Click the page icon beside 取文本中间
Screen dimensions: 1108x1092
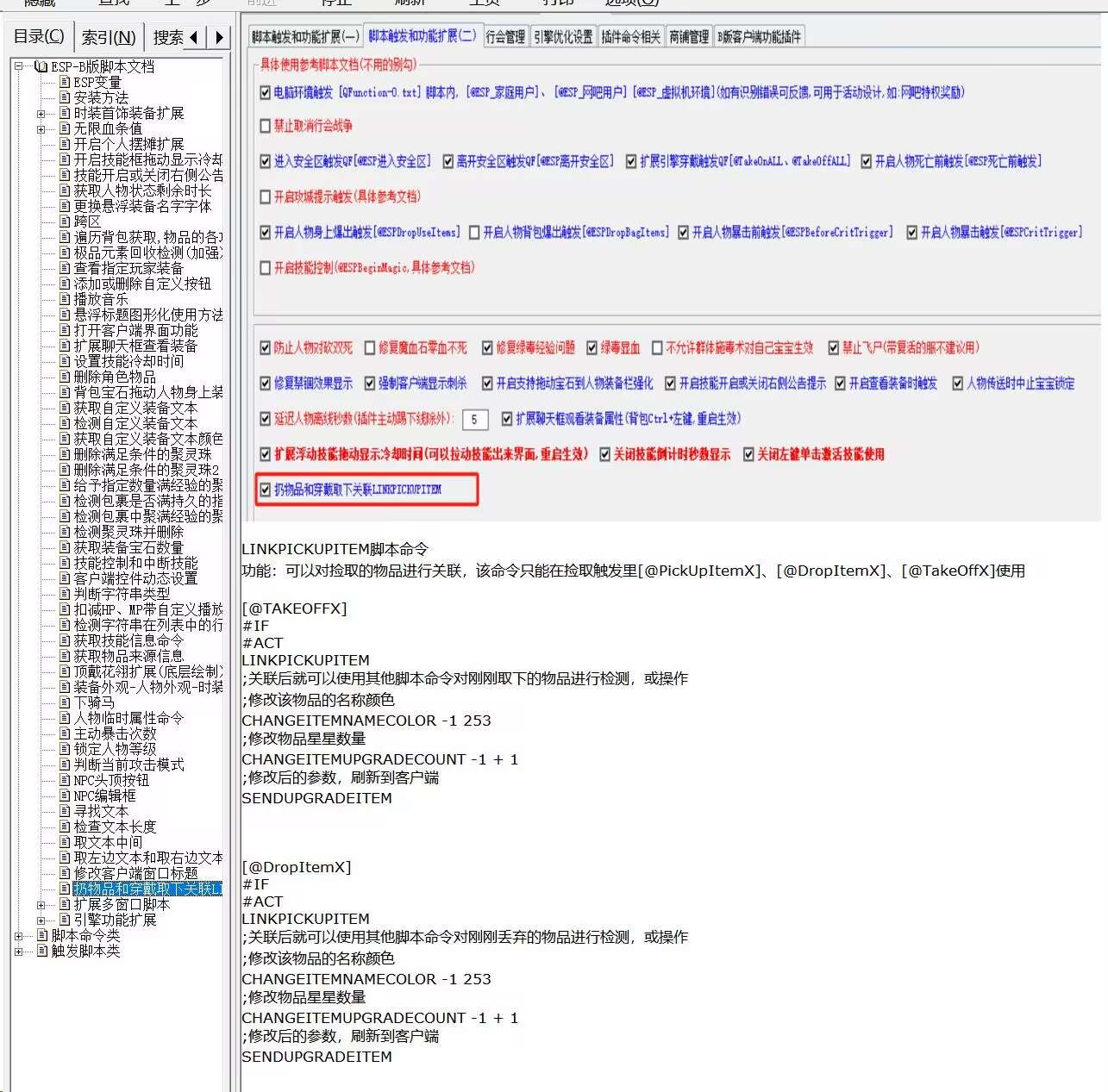65,842
